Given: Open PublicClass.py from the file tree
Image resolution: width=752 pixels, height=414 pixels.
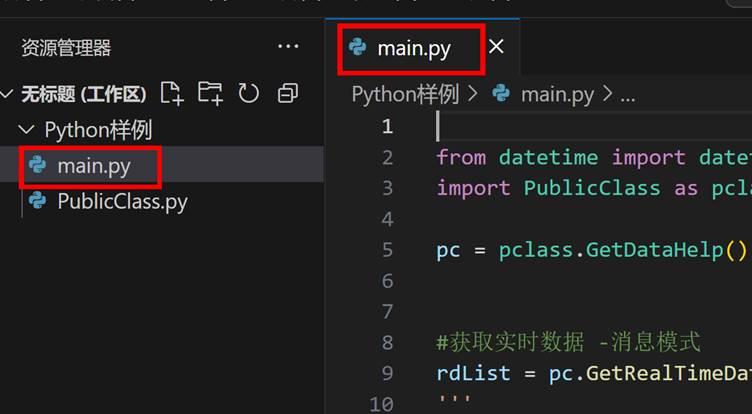Looking at the screenshot, I should point(121,201).
